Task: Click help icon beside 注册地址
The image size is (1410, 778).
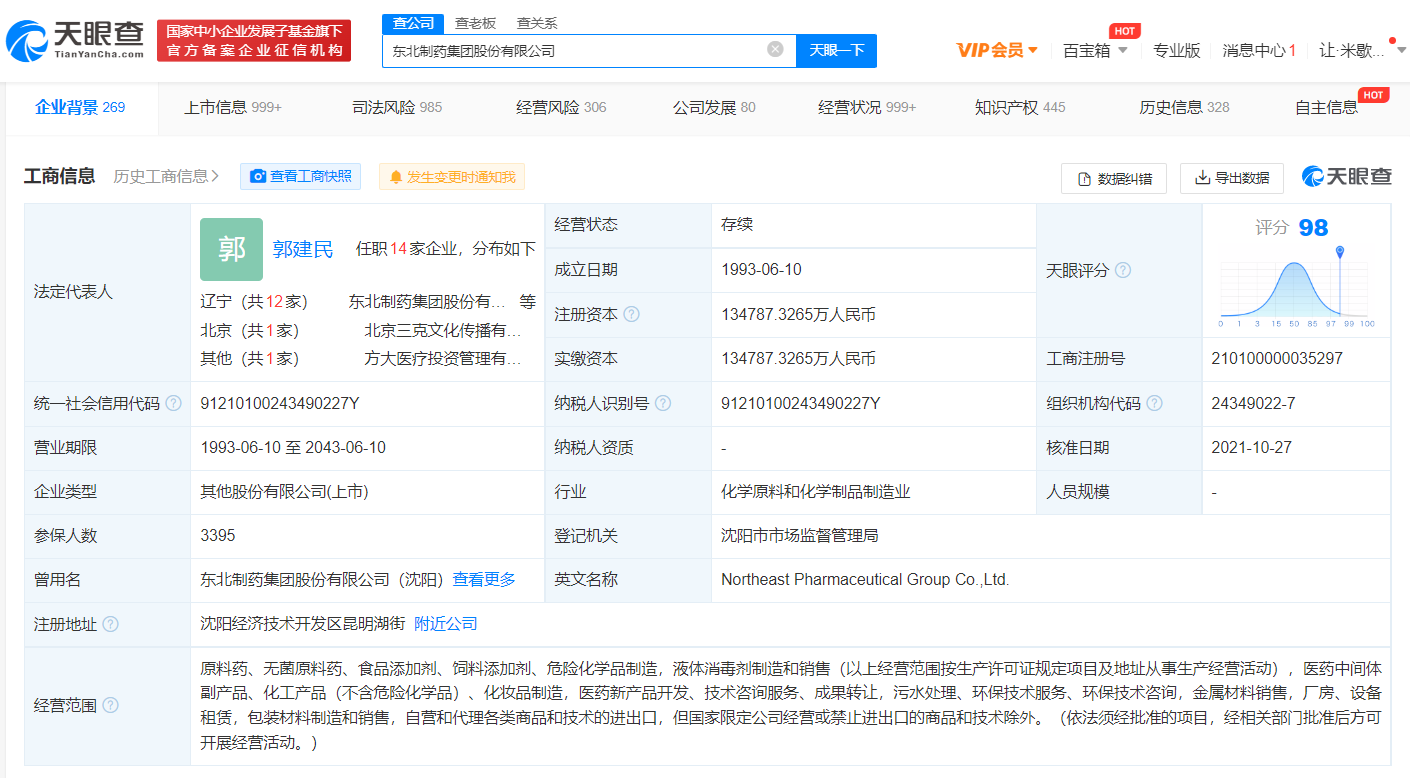Action: (x=111, y=624)
